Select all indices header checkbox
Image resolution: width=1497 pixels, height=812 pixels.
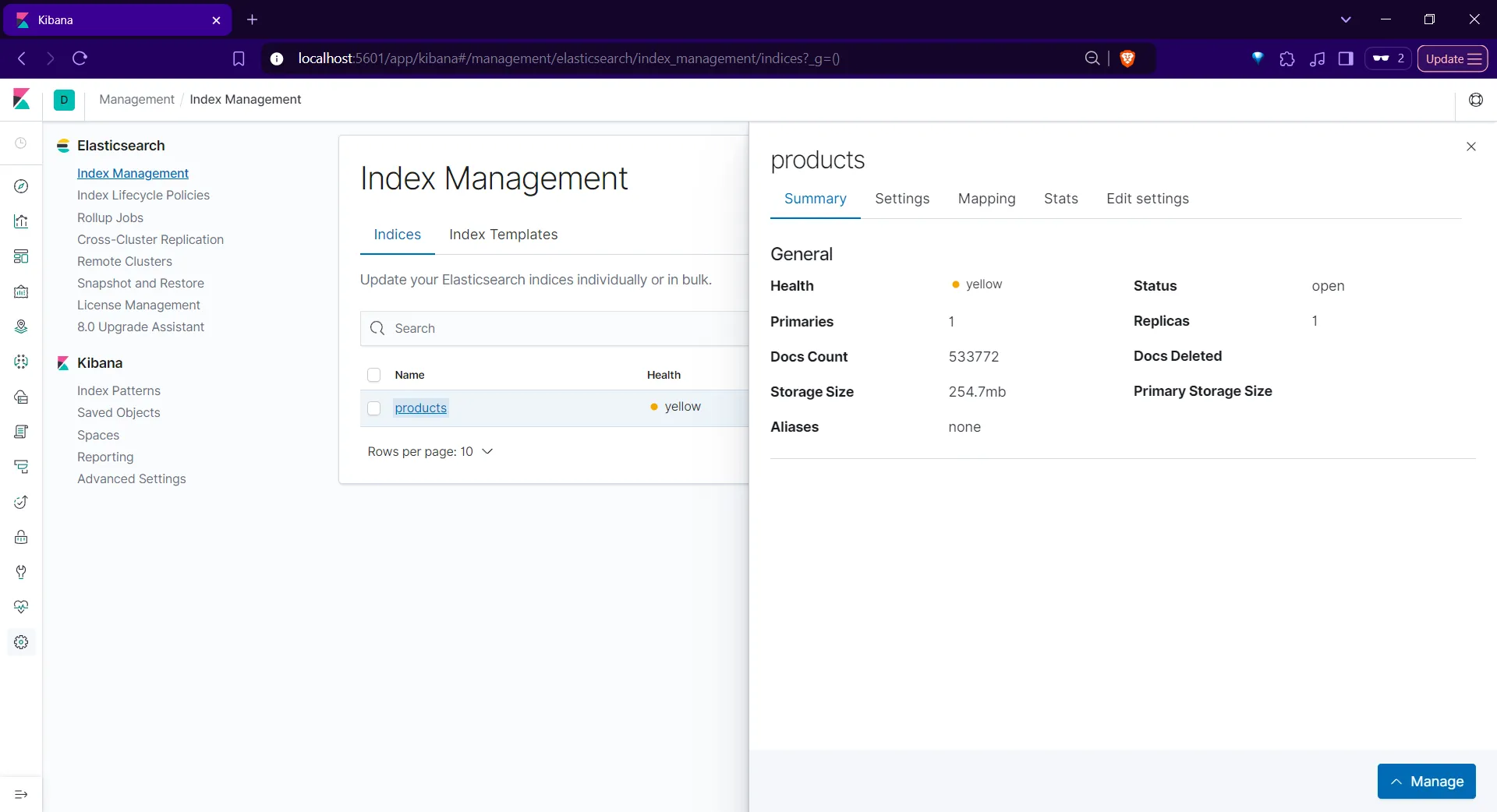[374, 375]
